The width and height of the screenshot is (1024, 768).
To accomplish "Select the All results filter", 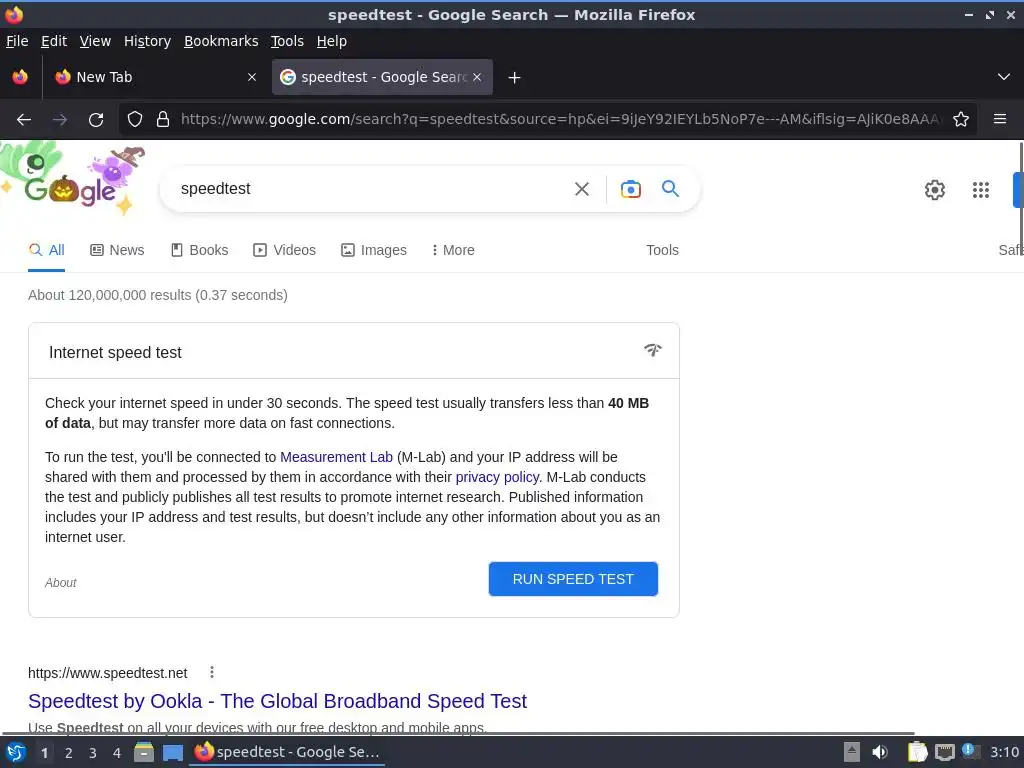I will tap(46, 250).
